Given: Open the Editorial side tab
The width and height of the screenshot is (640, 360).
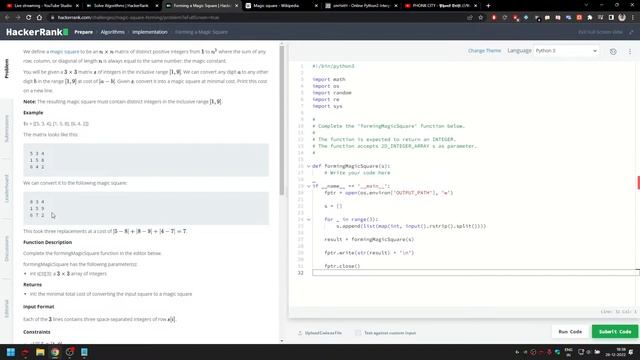Looking at the screenshot, I should click(7, 308).
